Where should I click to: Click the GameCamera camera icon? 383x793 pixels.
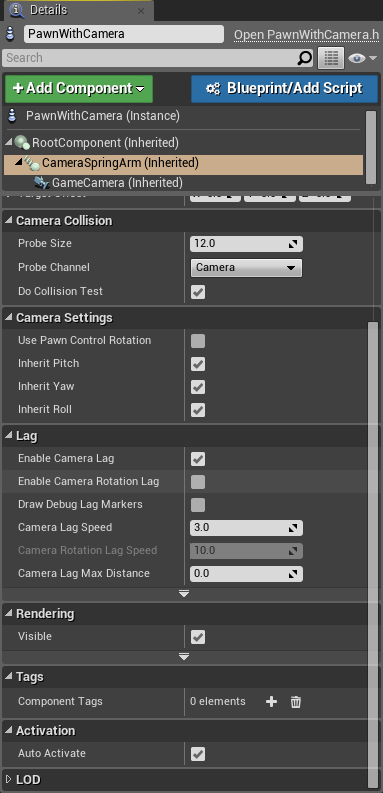(41, 183)
